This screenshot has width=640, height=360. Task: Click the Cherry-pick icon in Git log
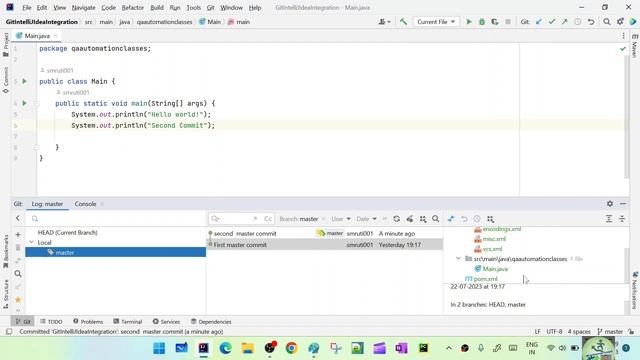[x=409, y=219]
